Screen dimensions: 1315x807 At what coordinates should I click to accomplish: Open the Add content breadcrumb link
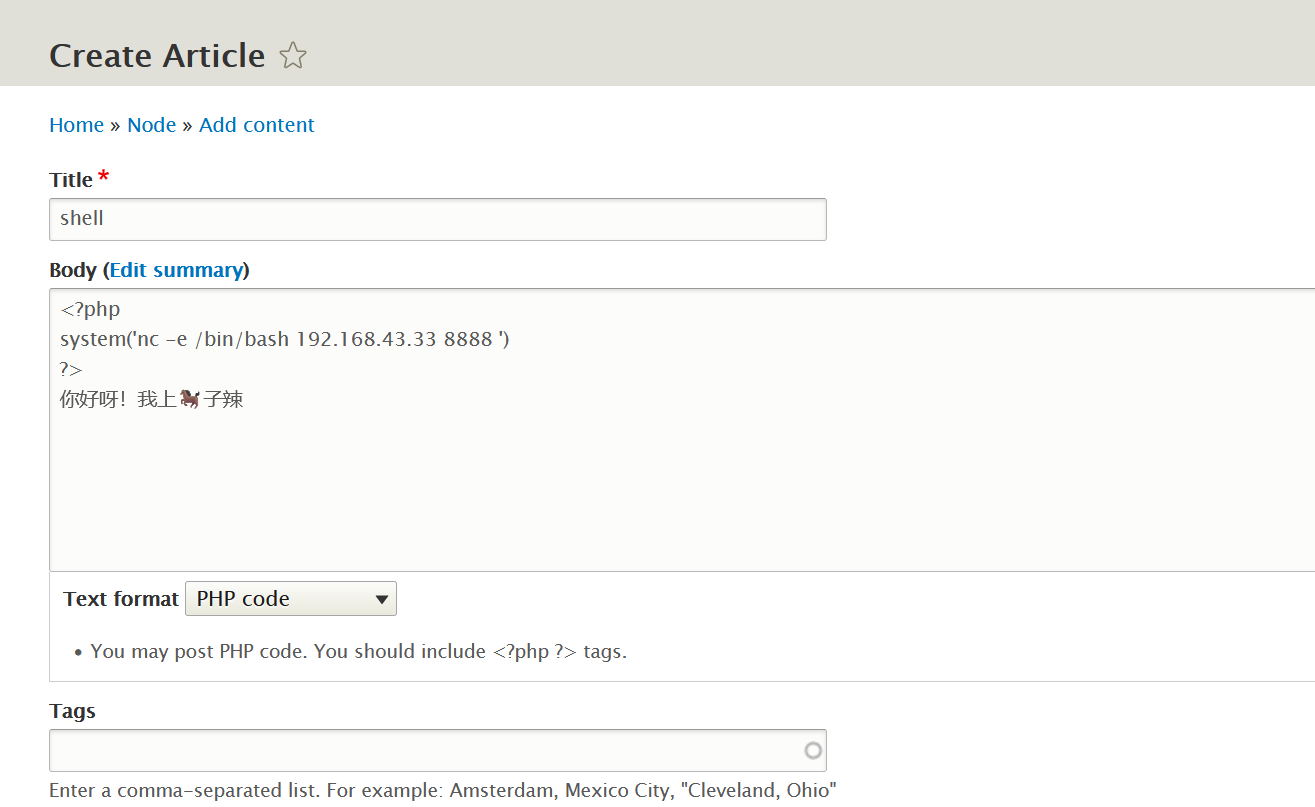(x=257, y=125)
